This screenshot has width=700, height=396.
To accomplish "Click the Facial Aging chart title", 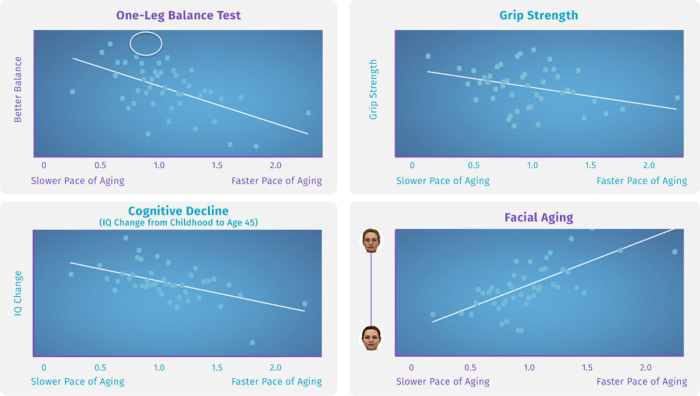I will (x=539, y=217).
